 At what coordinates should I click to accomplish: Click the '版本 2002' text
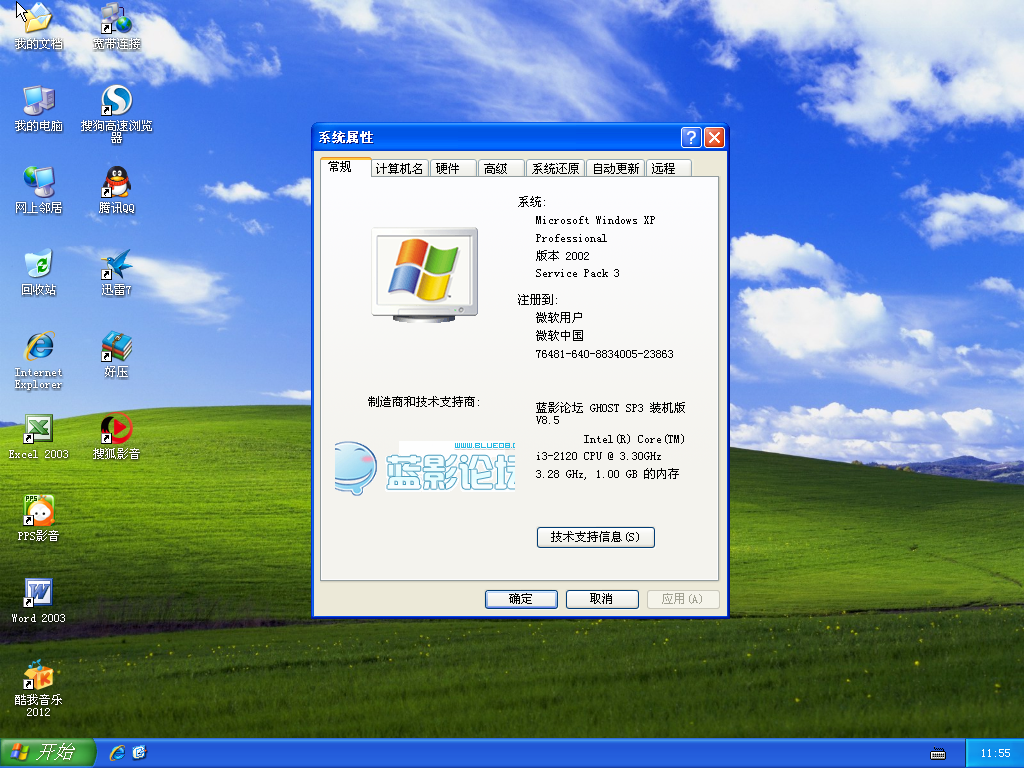tap(562, 256)
